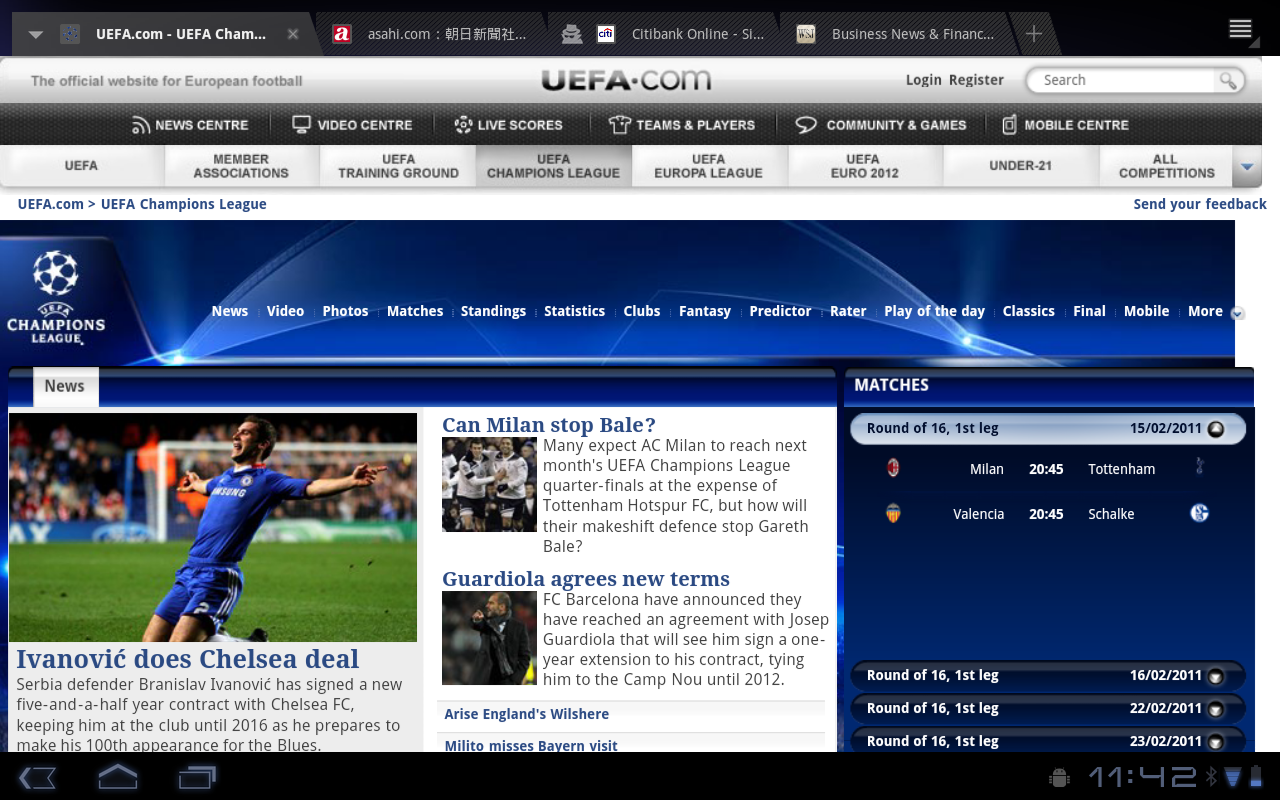Open the browser tab list dropdown arrow

[36, 34]
